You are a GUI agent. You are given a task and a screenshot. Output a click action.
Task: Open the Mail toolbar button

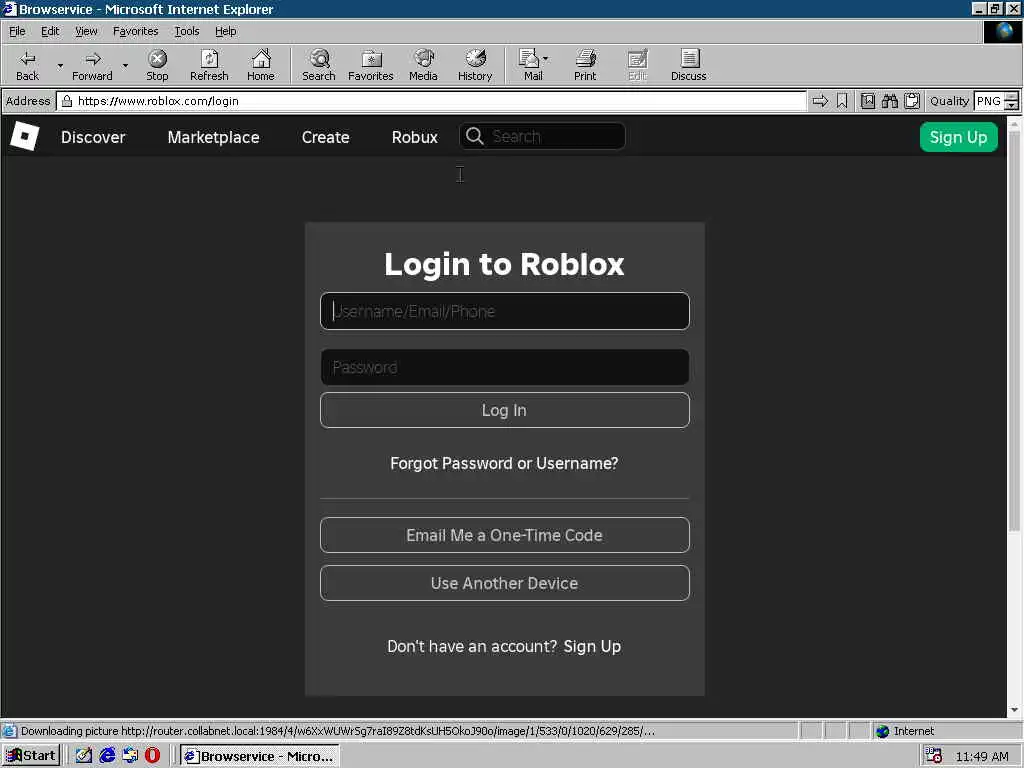coord(530,65)
